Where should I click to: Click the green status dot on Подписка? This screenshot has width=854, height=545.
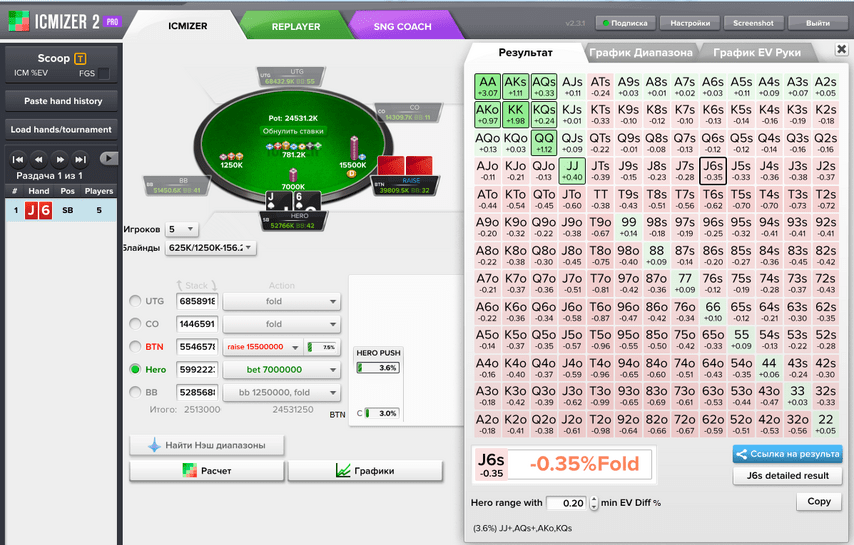tap(605, 23)
